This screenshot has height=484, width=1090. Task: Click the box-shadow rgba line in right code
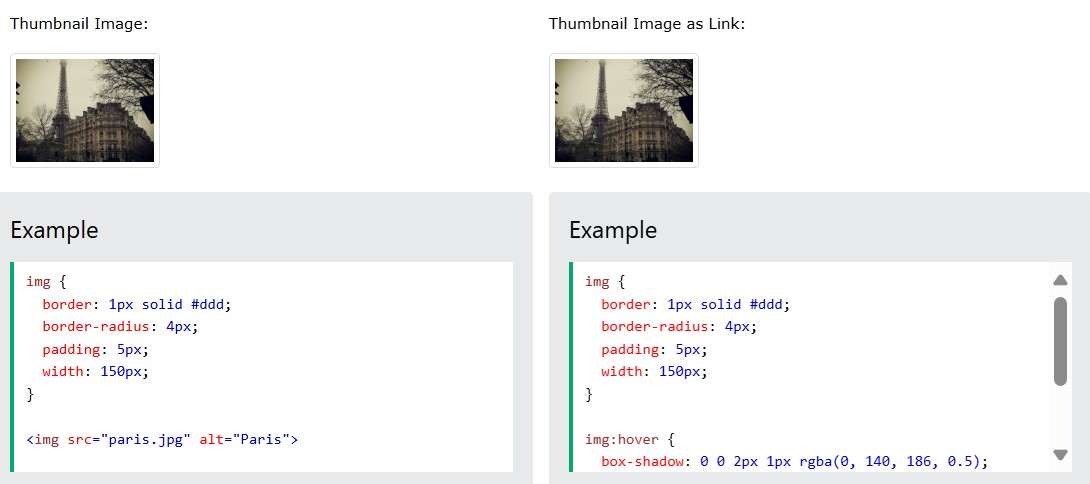[795, 461]
